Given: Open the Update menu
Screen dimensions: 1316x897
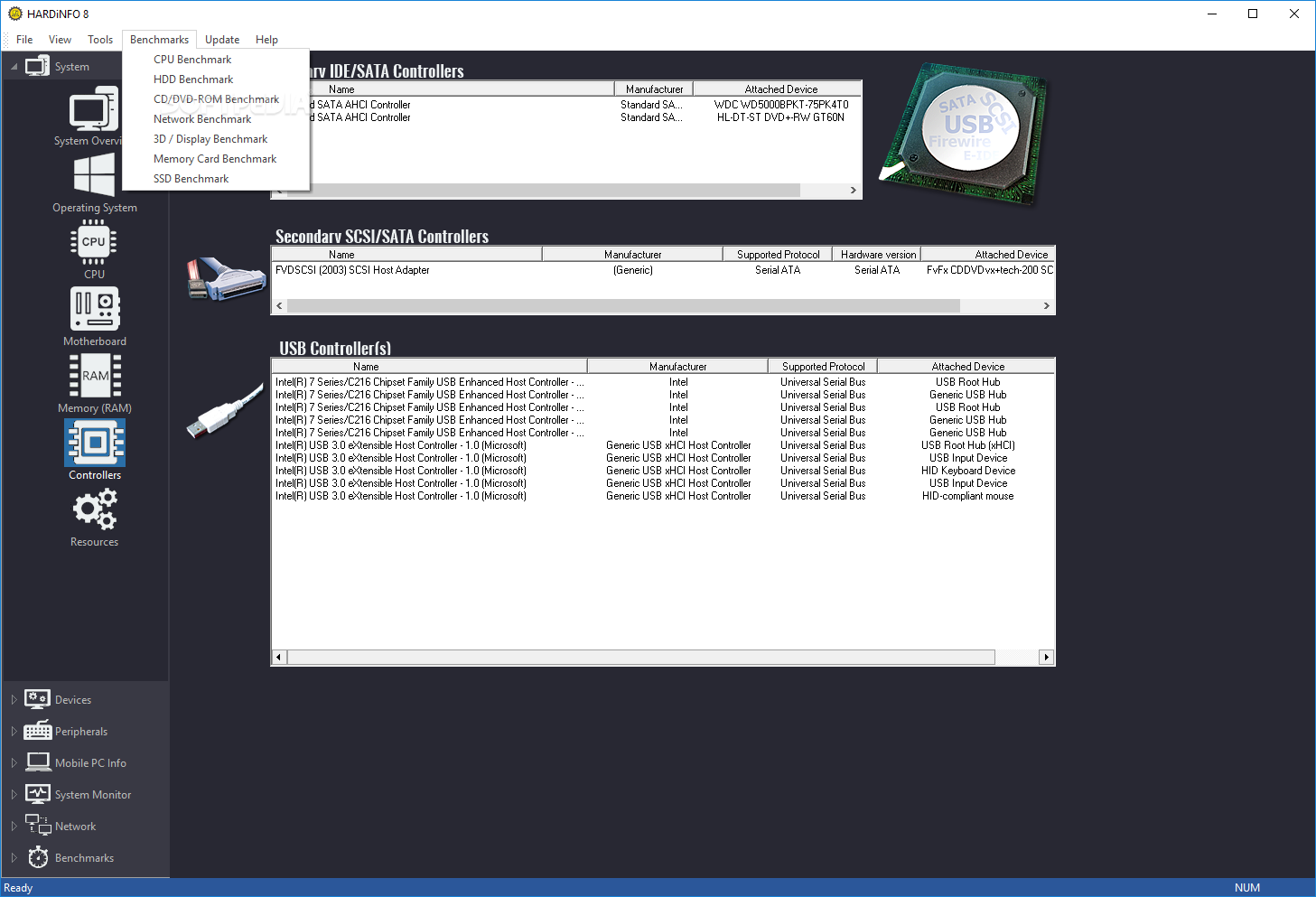Looking at the screenshot, I should pyautogui.click(x=222, y=40).
